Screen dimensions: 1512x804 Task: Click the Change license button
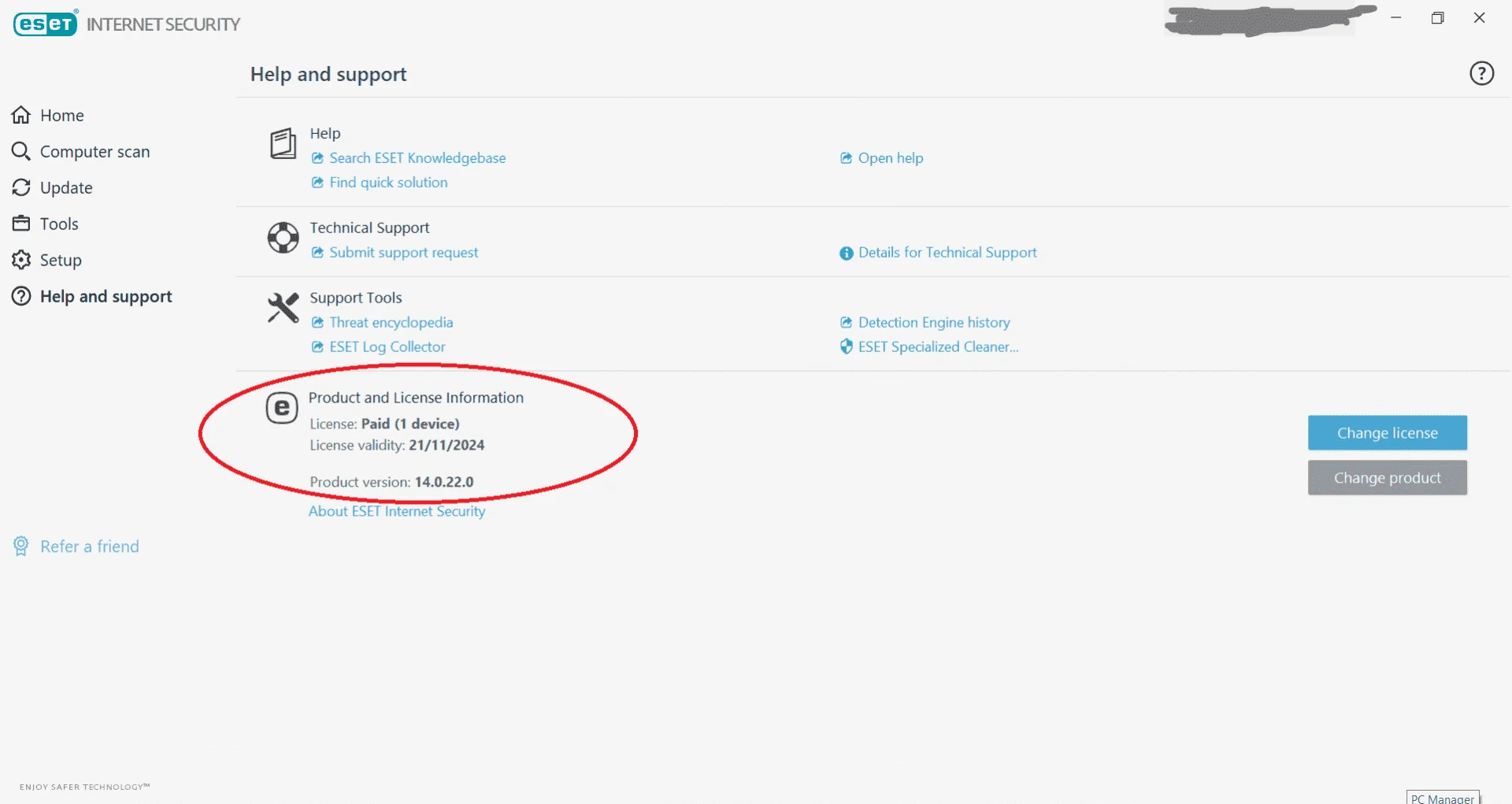coord(1388,433)
